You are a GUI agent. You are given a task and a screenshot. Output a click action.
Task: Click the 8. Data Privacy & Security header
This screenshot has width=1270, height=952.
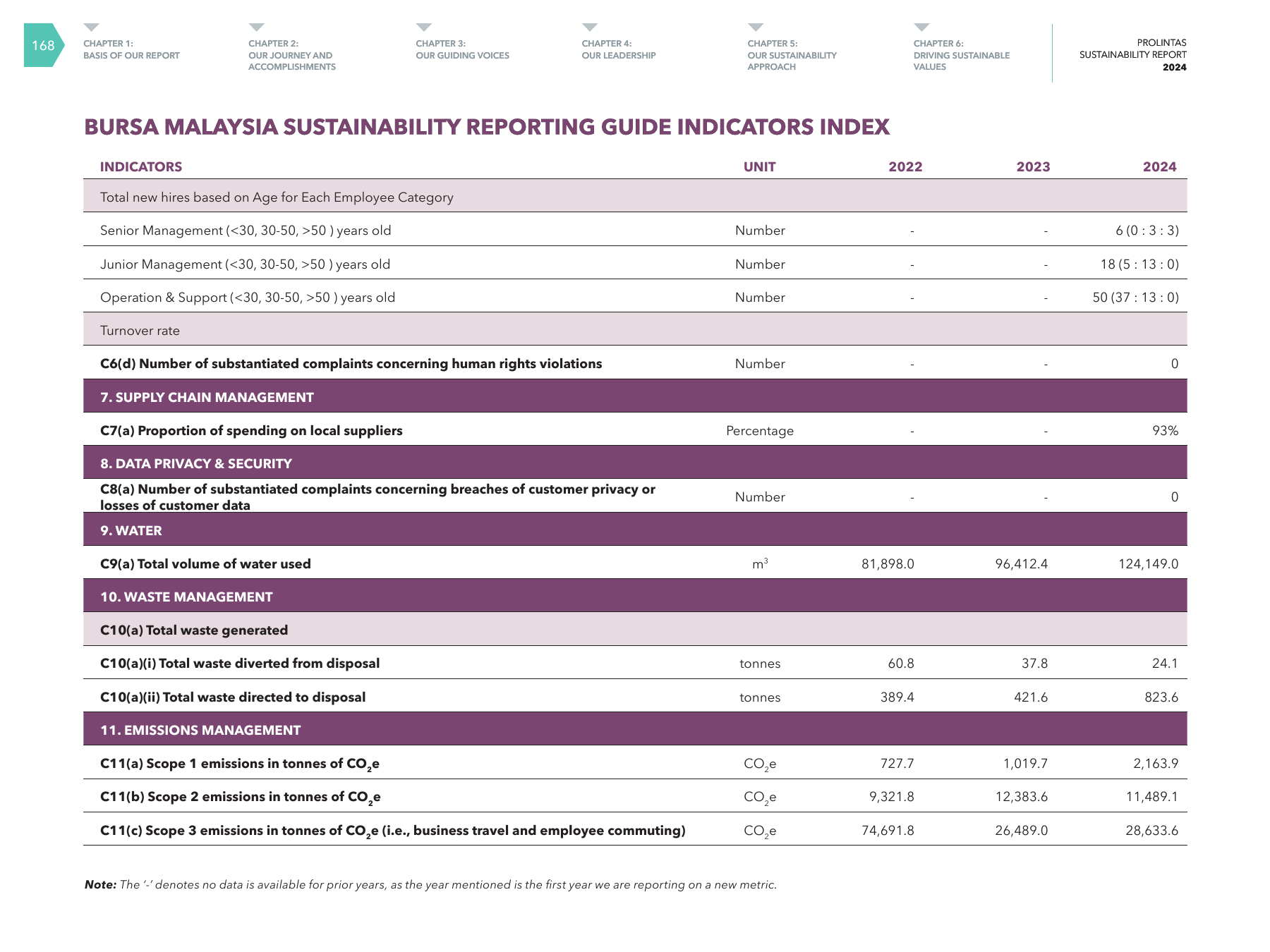[635, 463]
